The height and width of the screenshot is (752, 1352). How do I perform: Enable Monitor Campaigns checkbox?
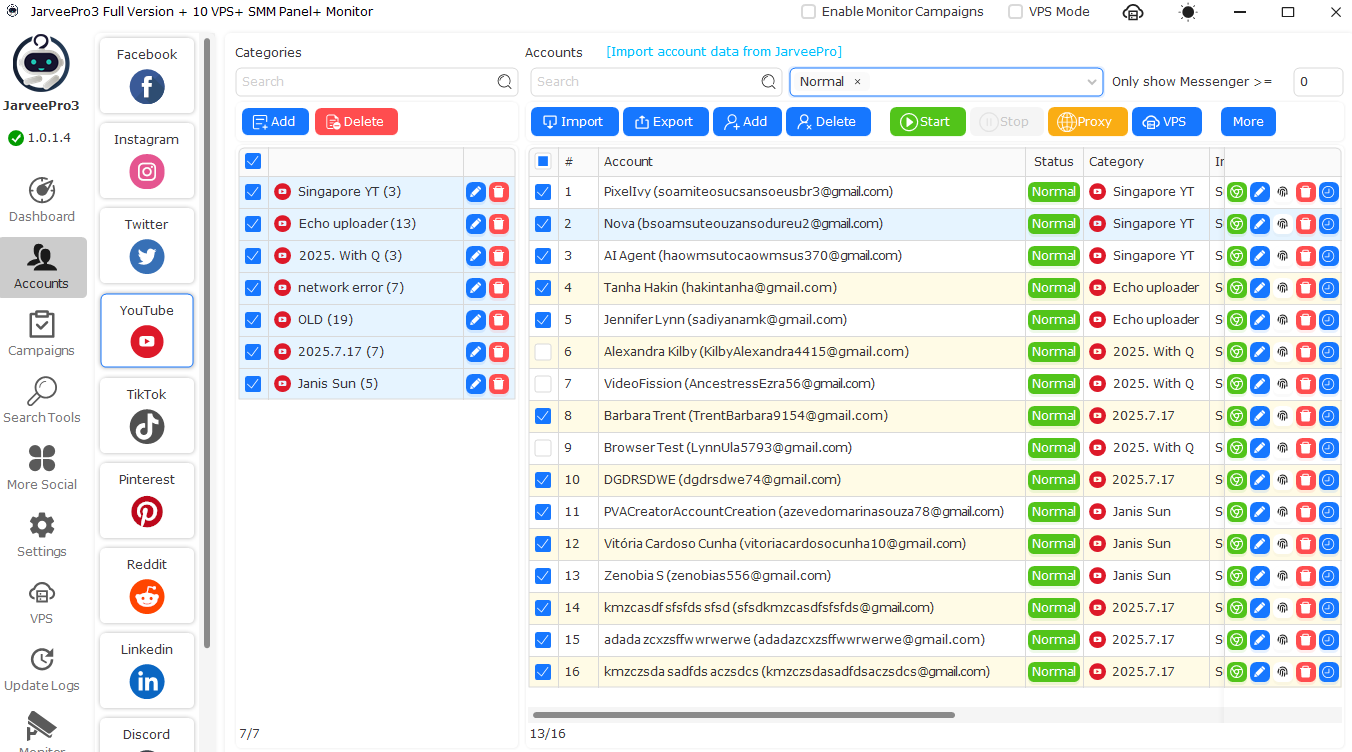click(808, 12)
